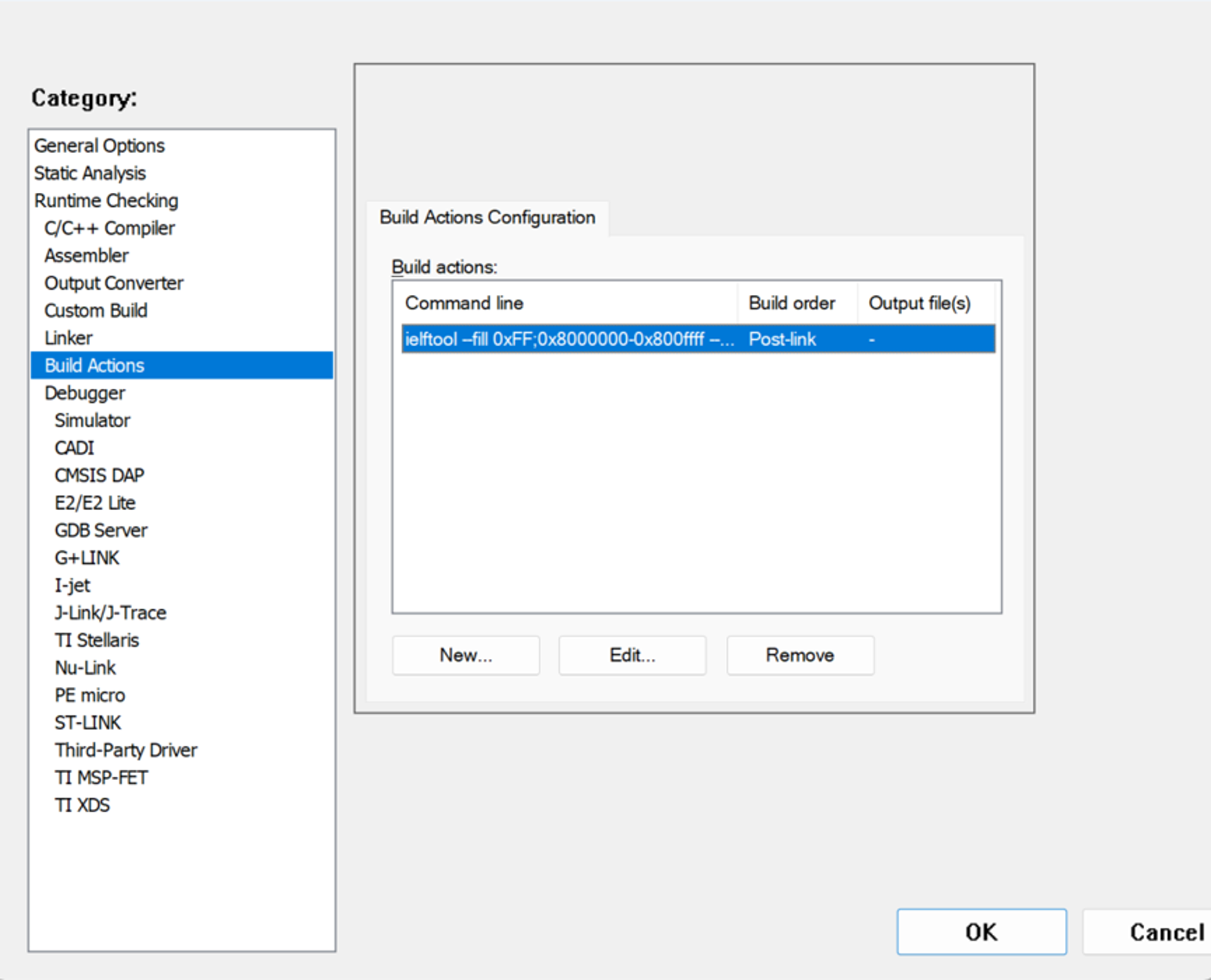Viewport: 1211px width, 980px height.
Task: Click the Command line column header
Action: pyautogui.click(x=569, y=303)
